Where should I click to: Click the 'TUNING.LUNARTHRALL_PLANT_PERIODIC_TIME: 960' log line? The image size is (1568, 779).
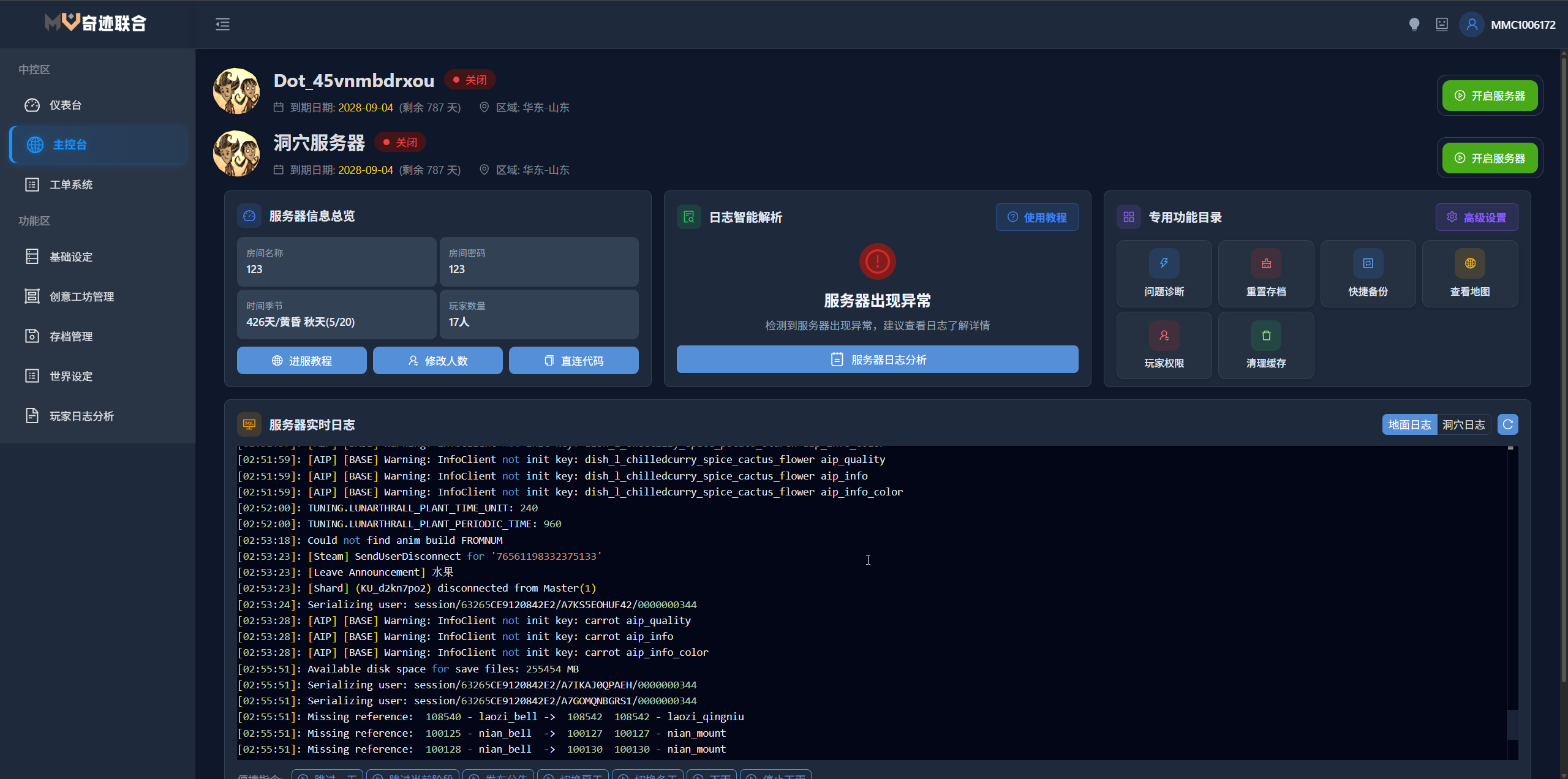(399, 524)
